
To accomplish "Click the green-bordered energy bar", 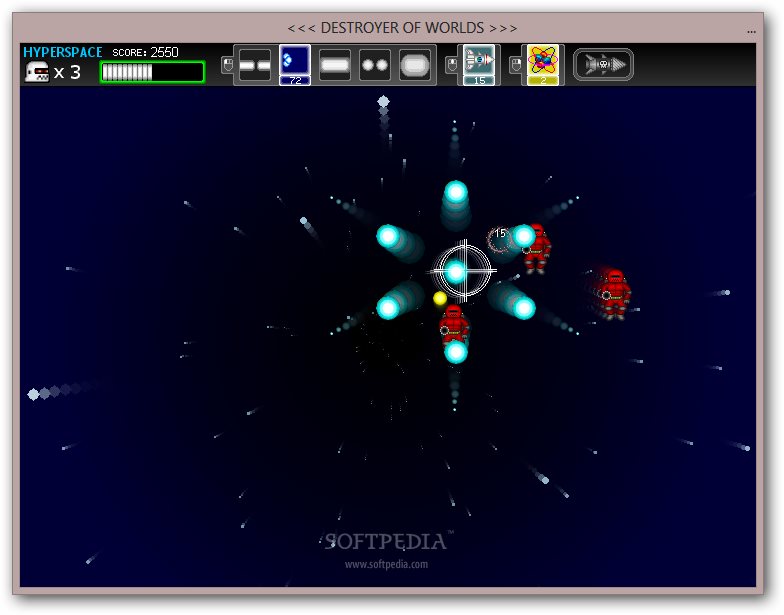I will (x=152, y=72).
